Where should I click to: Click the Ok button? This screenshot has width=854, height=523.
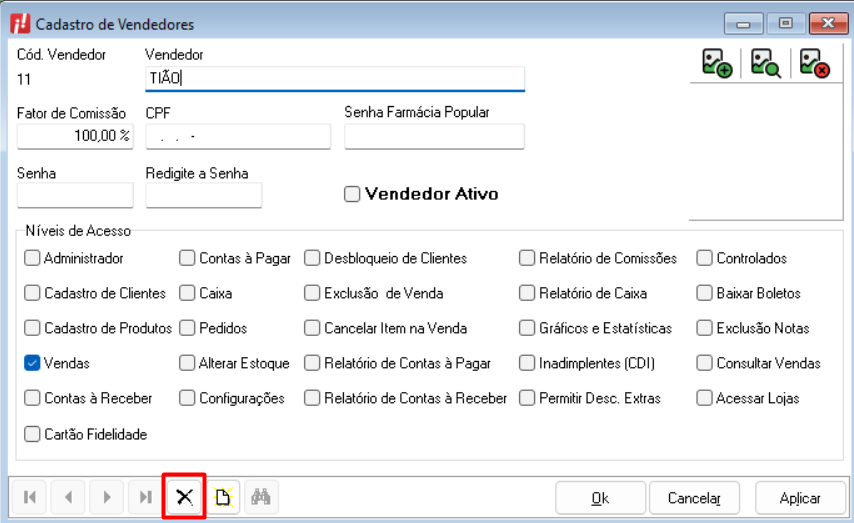click(600, 498)
